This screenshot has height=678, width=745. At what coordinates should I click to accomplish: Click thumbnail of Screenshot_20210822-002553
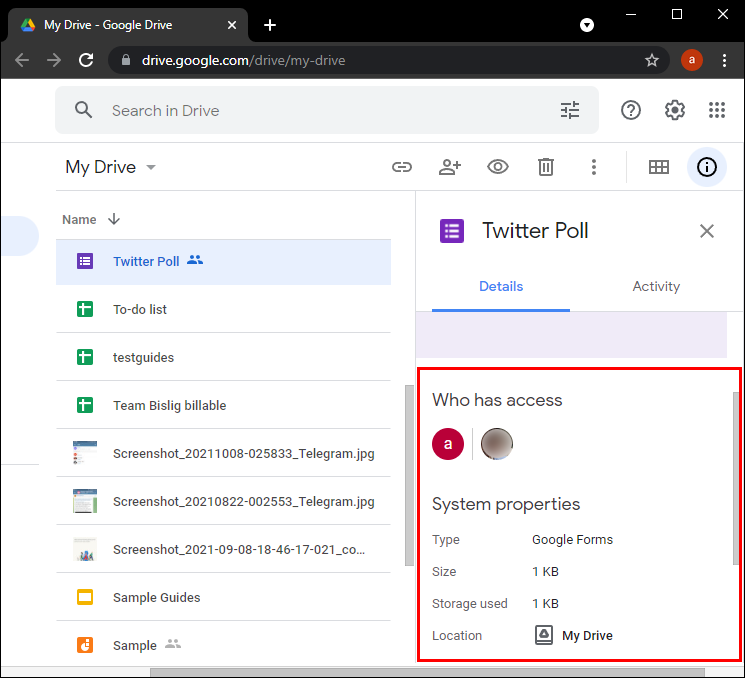(85, 501)
